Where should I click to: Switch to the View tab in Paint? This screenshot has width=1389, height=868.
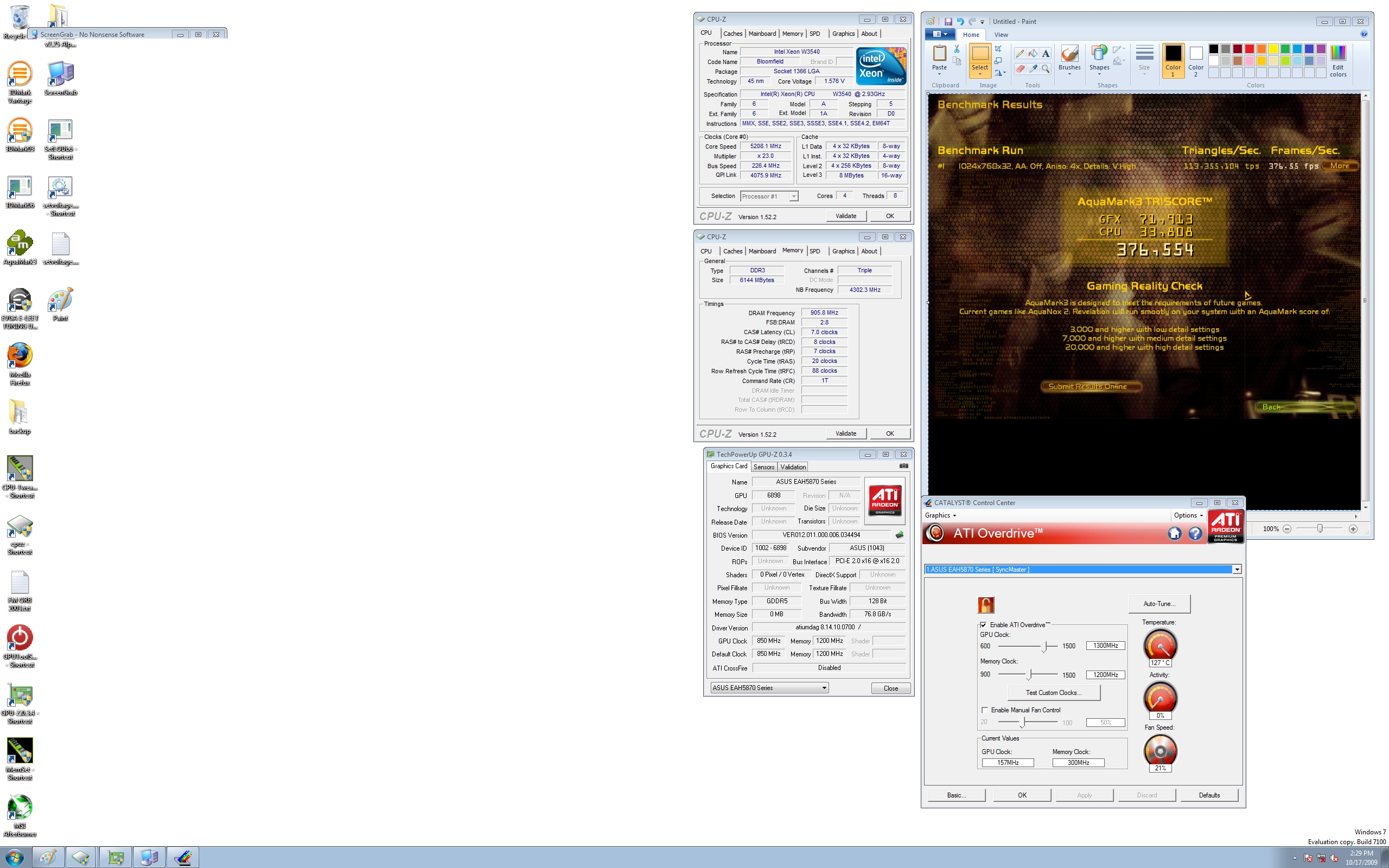(x=1001, y=34)
